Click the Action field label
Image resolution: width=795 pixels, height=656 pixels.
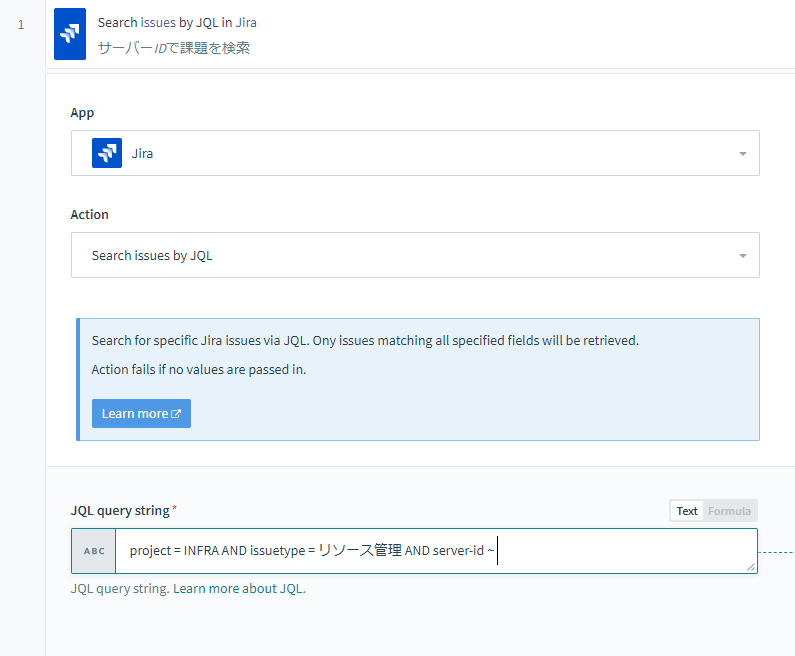point(89,214)
